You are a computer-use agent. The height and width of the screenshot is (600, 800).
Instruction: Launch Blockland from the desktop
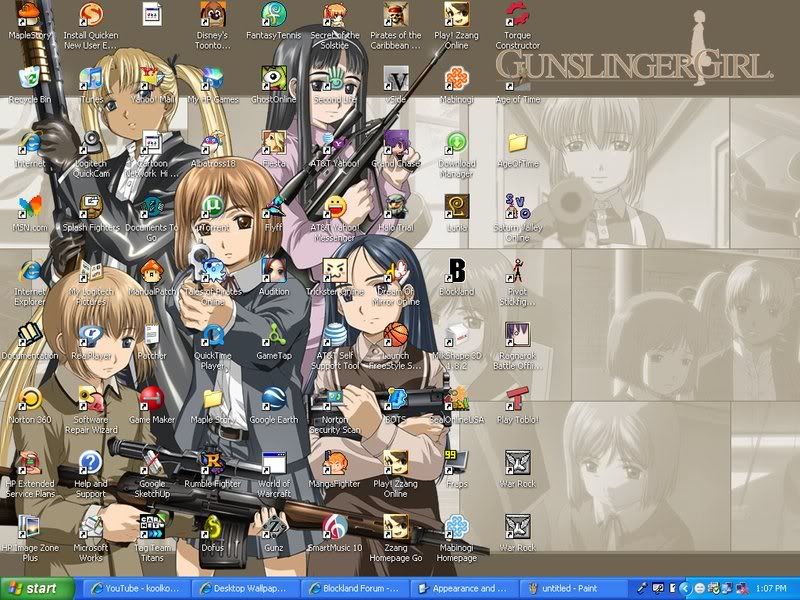point(457,270)
